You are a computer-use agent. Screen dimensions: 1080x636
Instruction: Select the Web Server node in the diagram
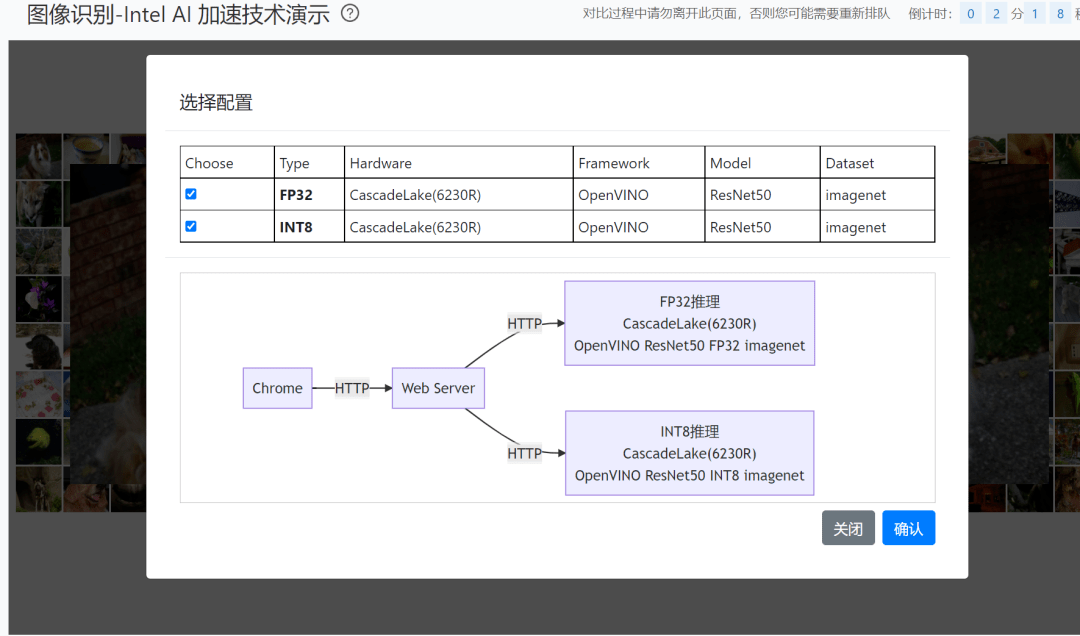[x=438, y=388]
